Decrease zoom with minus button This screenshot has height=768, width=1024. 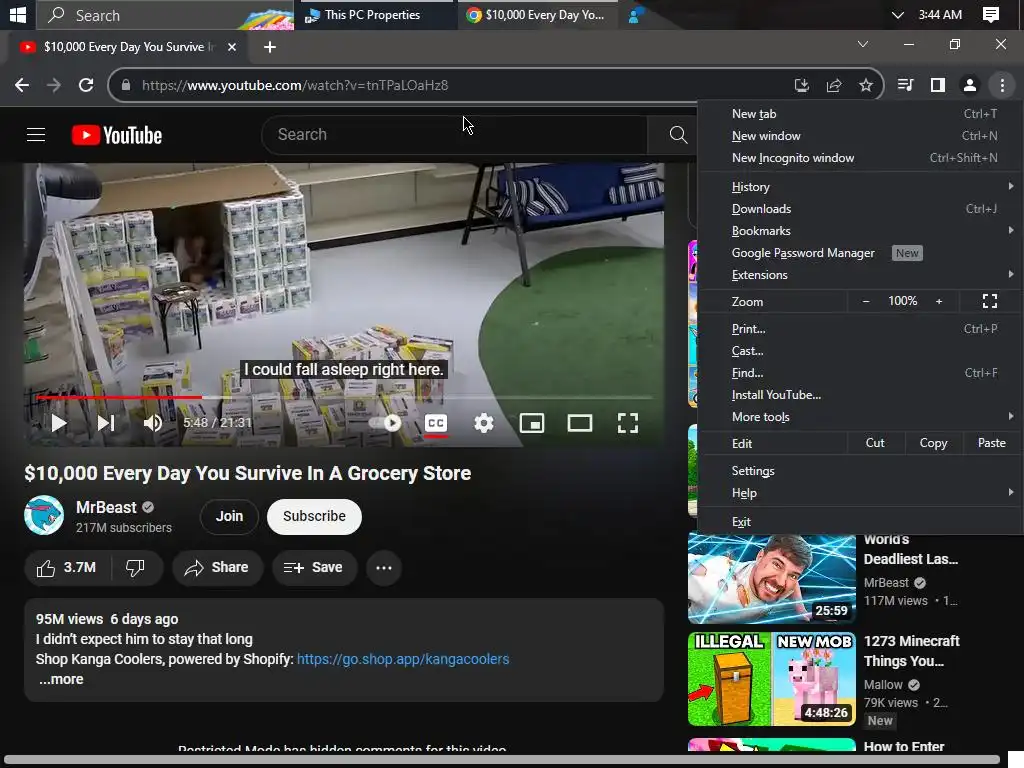(x=866, y=301)
